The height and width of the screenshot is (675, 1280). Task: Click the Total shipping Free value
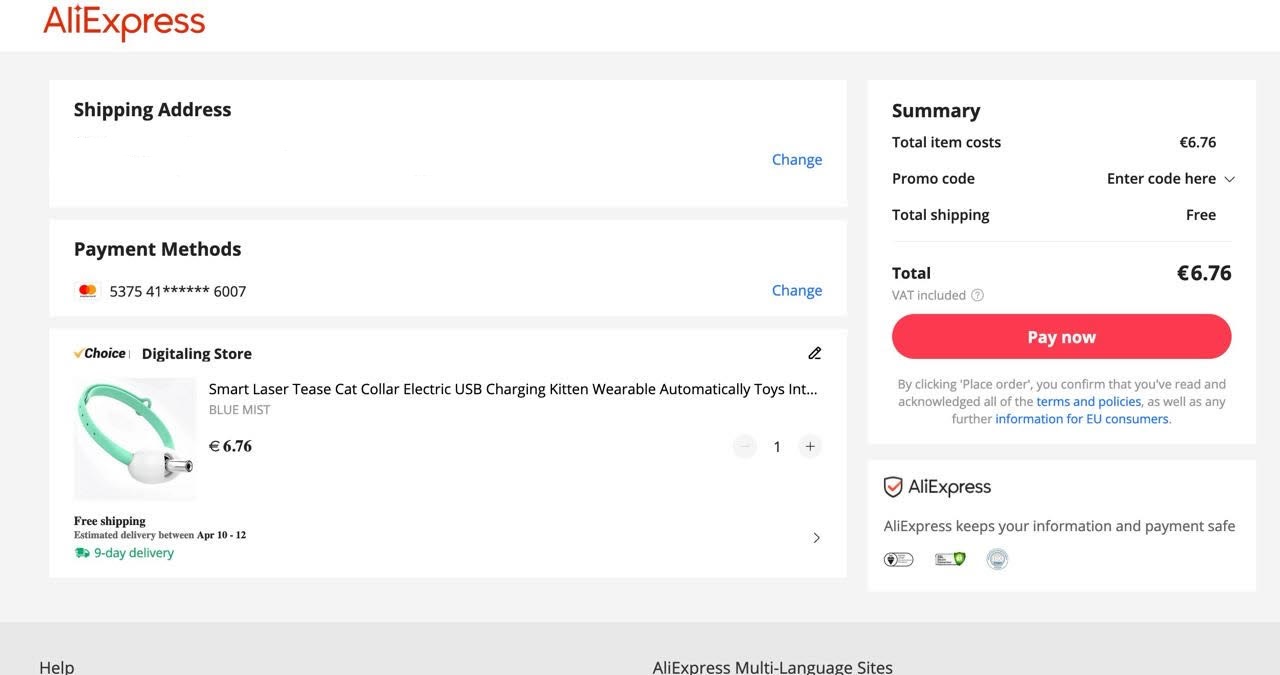coord(1201,215)
